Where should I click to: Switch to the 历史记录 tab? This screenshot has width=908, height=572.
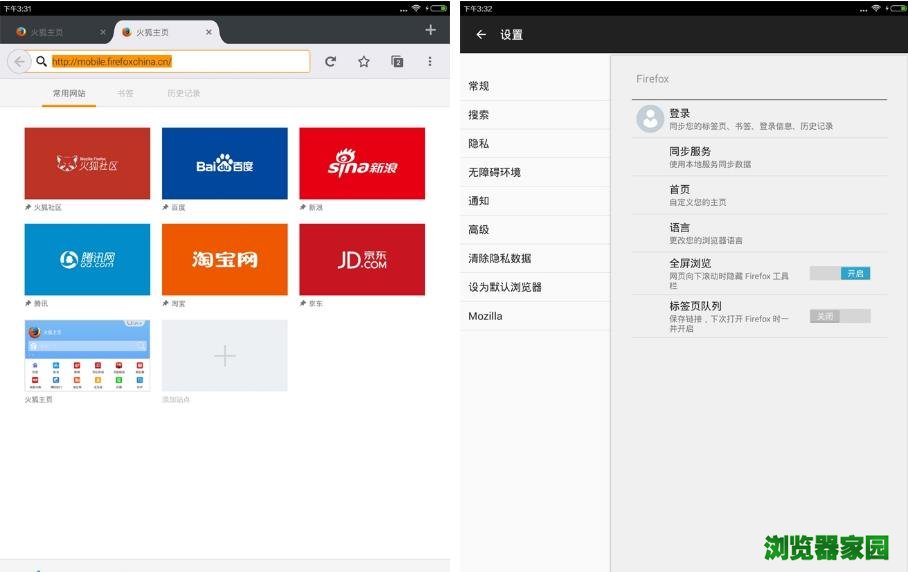click(x=184, y=93)
